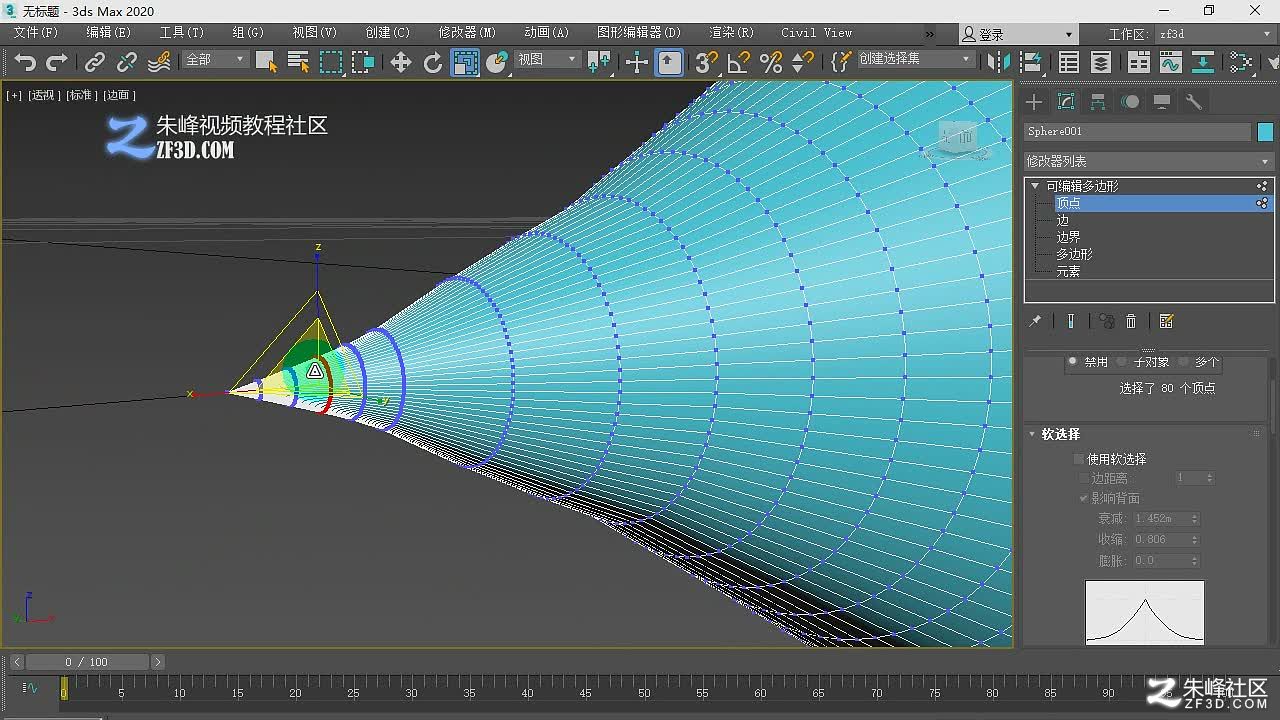Toggle Spinner Snap icon
This screenshot has height=720, width=1280.
[803, 62]
